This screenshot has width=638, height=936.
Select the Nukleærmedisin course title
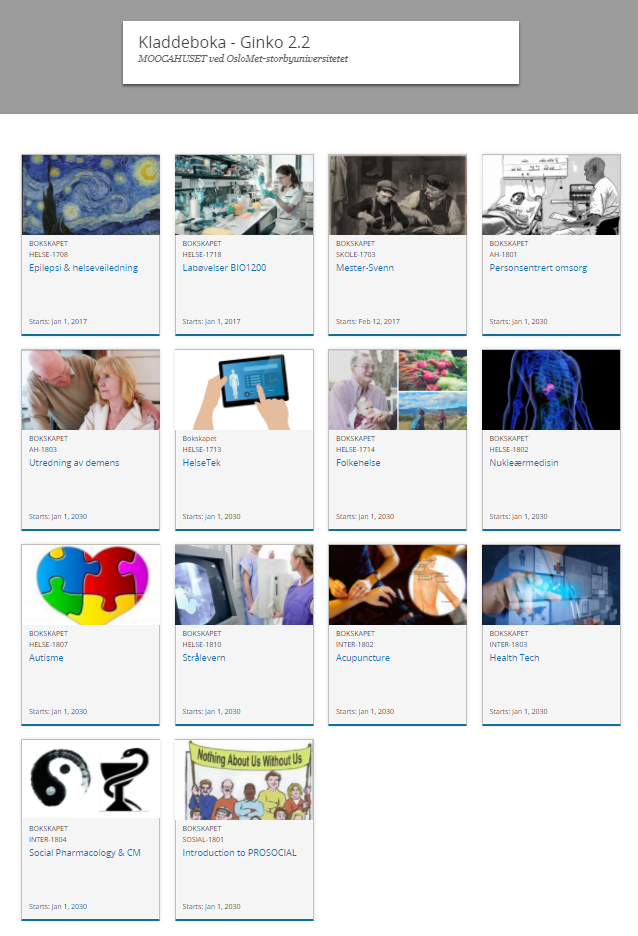pyautogui.click(x=524, y=463)
